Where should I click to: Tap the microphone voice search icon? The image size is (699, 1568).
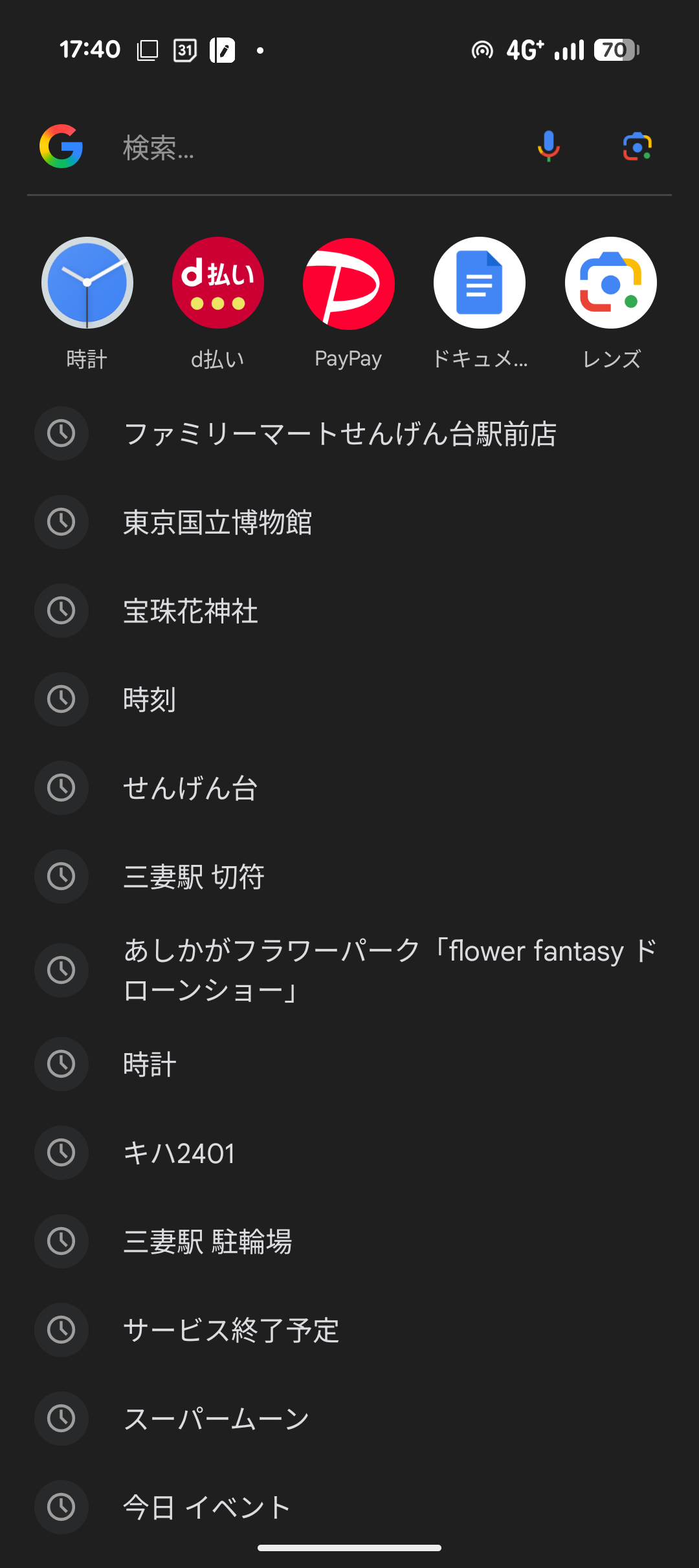click(548, 146)
